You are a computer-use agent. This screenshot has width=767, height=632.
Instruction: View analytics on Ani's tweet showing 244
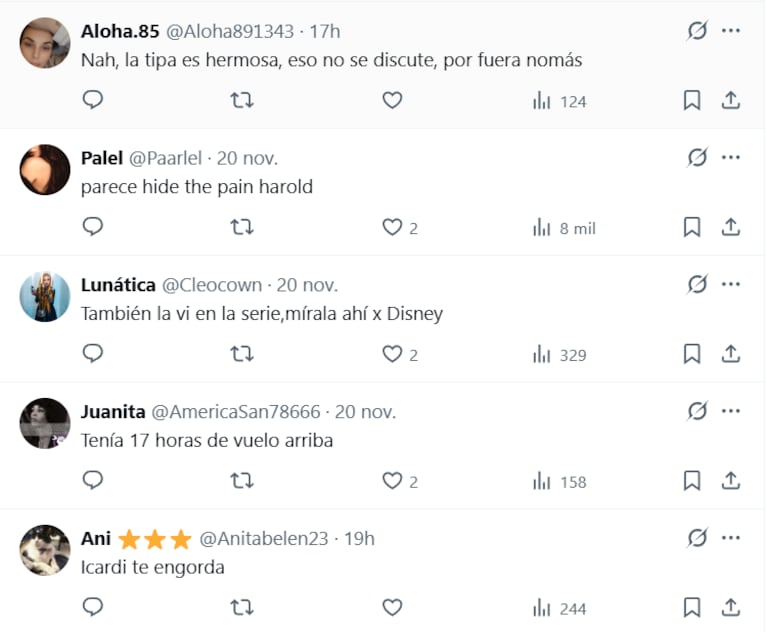(x=559, y=608)
